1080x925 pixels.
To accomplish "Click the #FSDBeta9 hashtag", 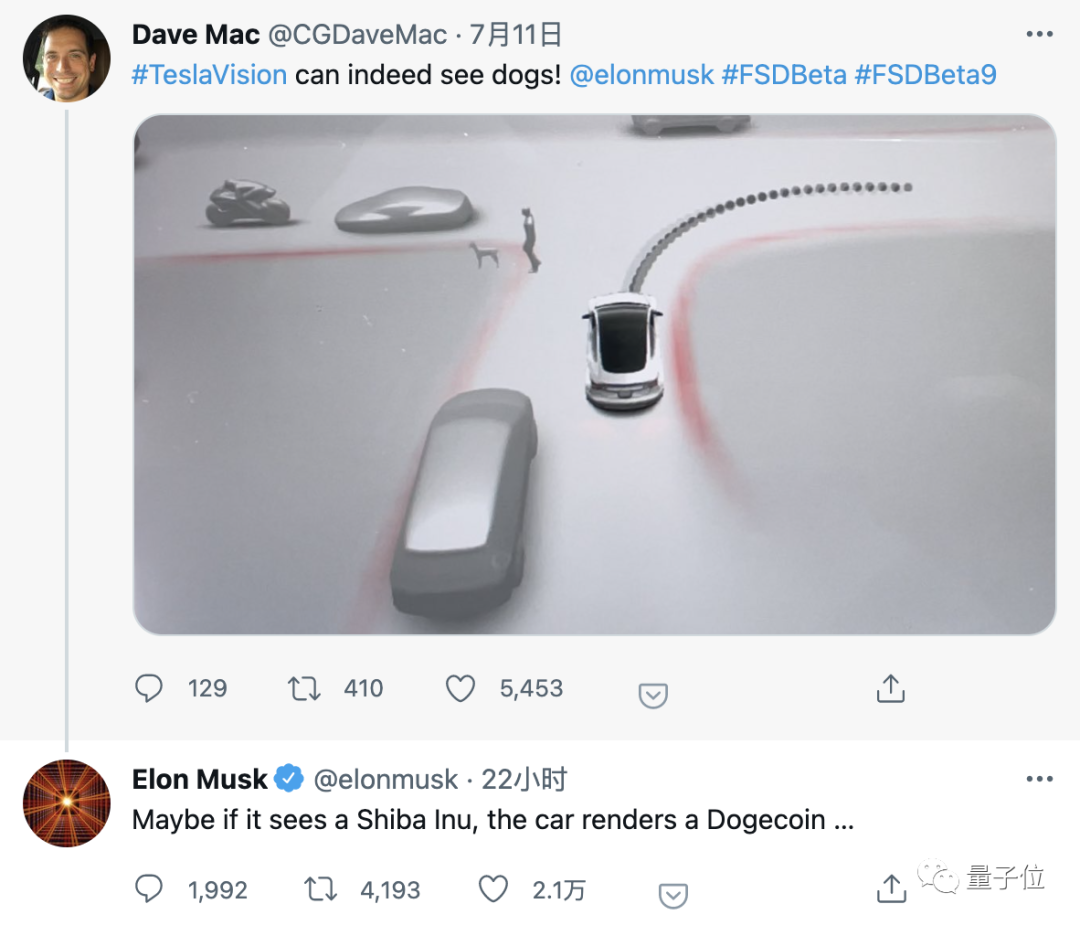I will pos(925,74).
